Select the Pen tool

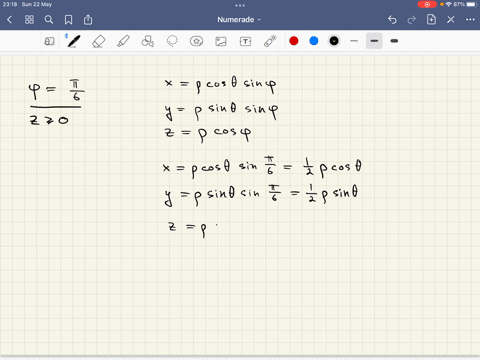74,41
